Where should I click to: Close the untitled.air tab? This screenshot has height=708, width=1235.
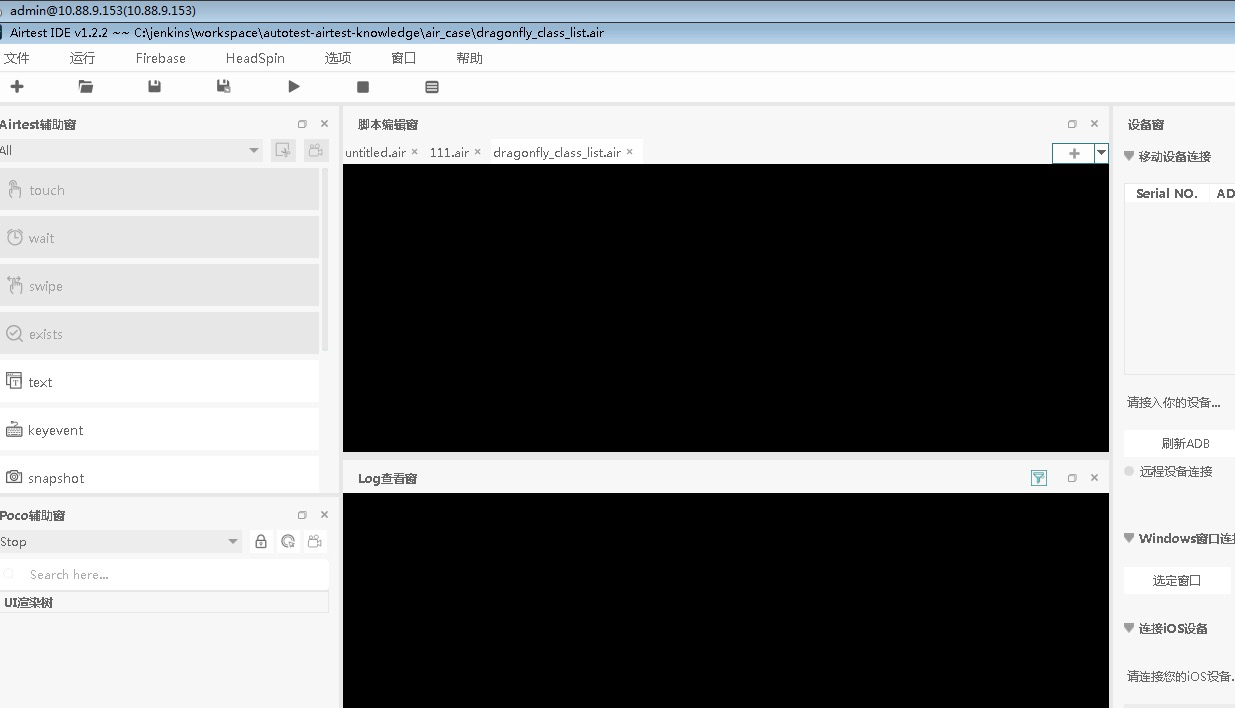pos(414,152)
